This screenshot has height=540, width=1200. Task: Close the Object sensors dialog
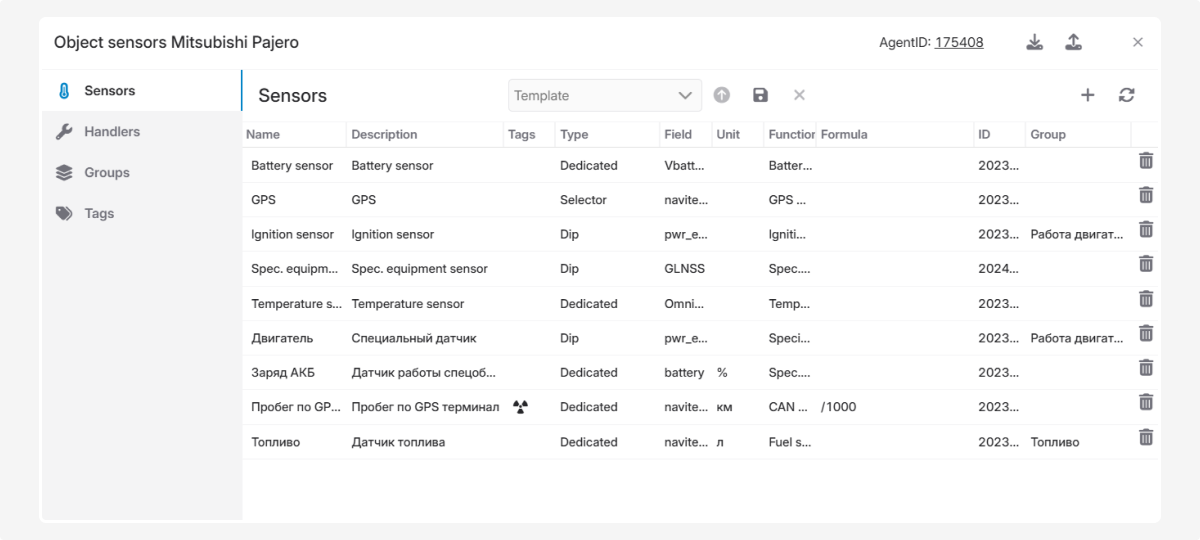pyautogui.click(x=1138, y=42)
